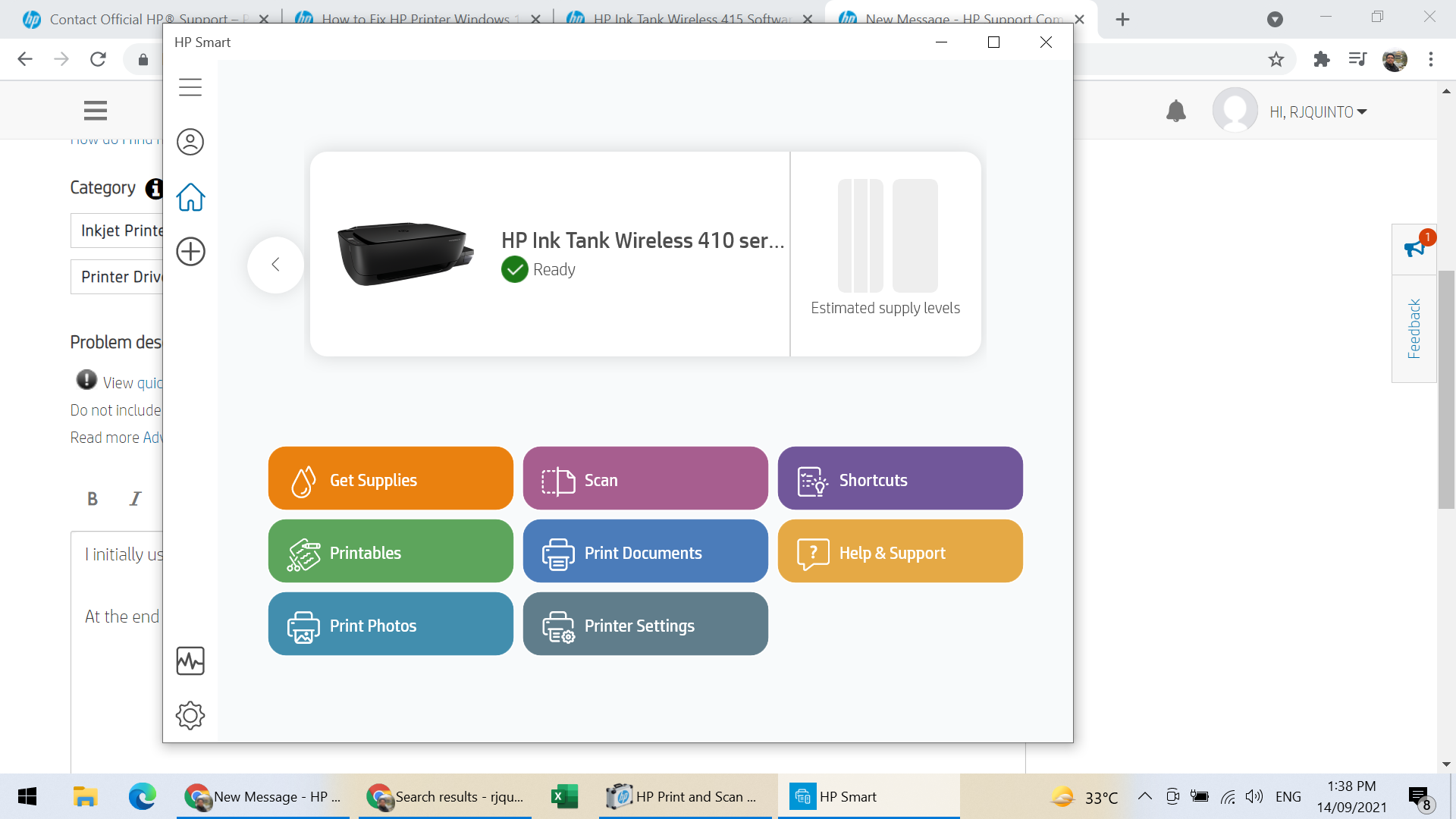Open the announcements megaphone icon
Image resolution: width=1456 pixels, height=819 pixels.
(1414, 248)
